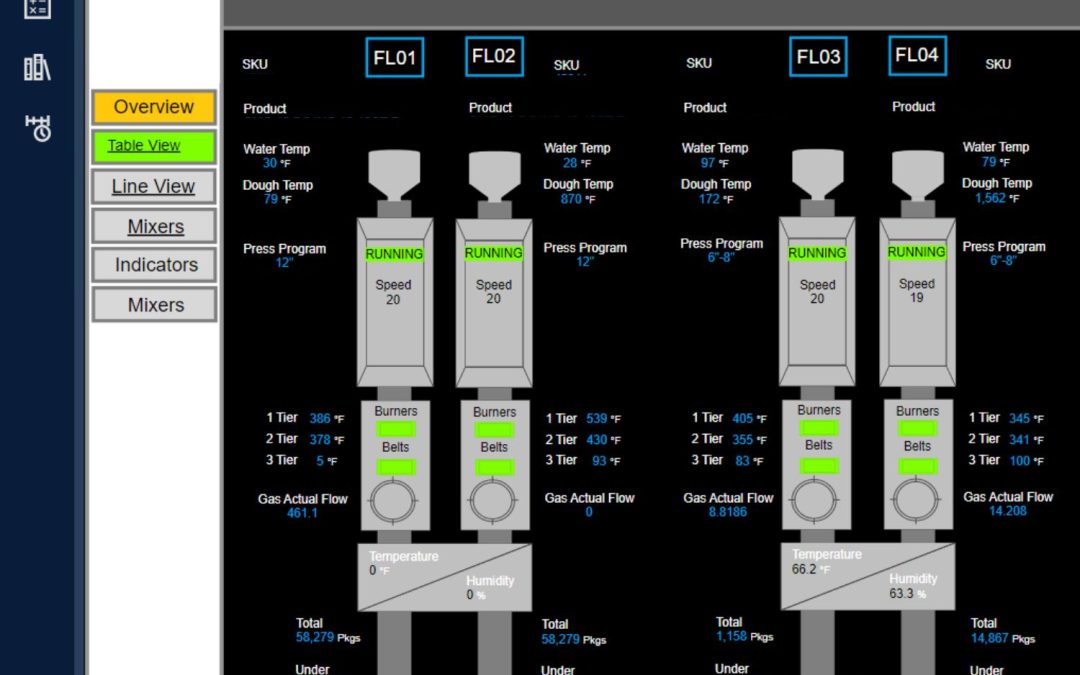The width and height of the screenshot is (1080, 675).
Task: Click the FL04 Belts green indicator
Action: 917,466
